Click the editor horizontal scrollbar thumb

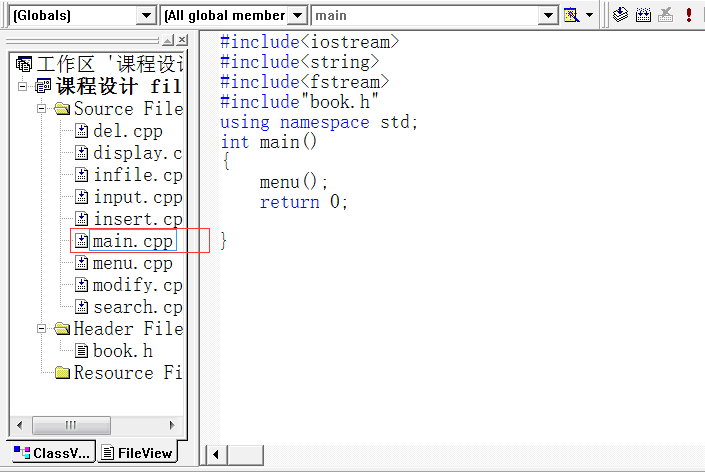pos(245,454)
